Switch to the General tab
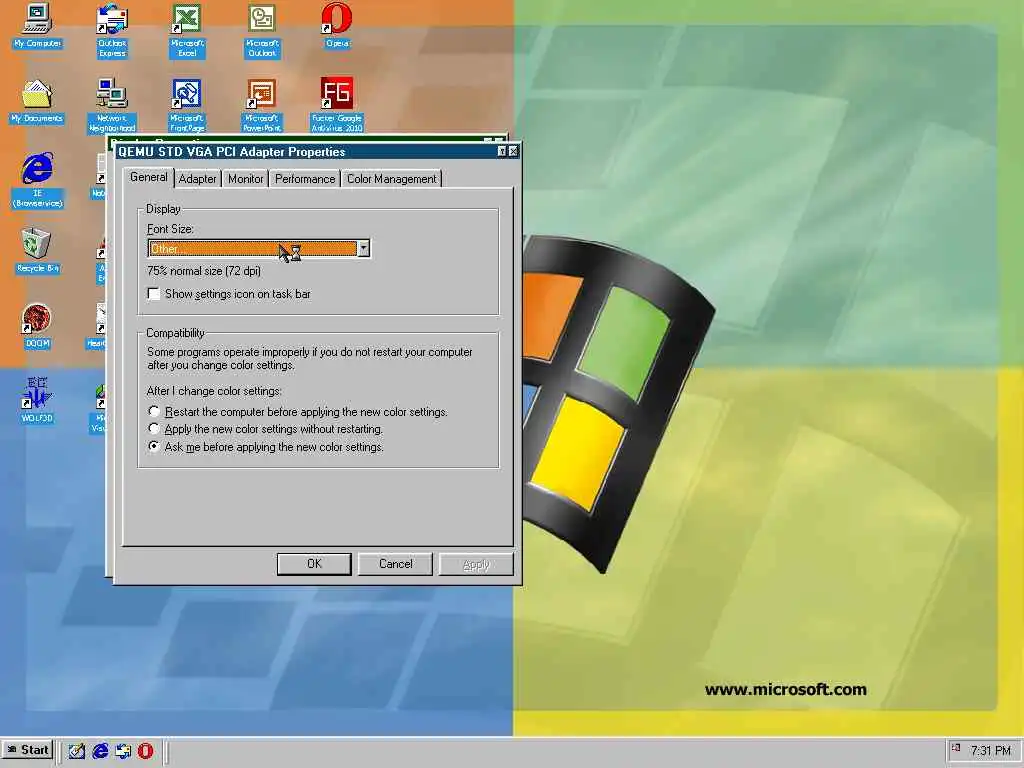This screenshot has height=768, width=1024. [148, 177]
